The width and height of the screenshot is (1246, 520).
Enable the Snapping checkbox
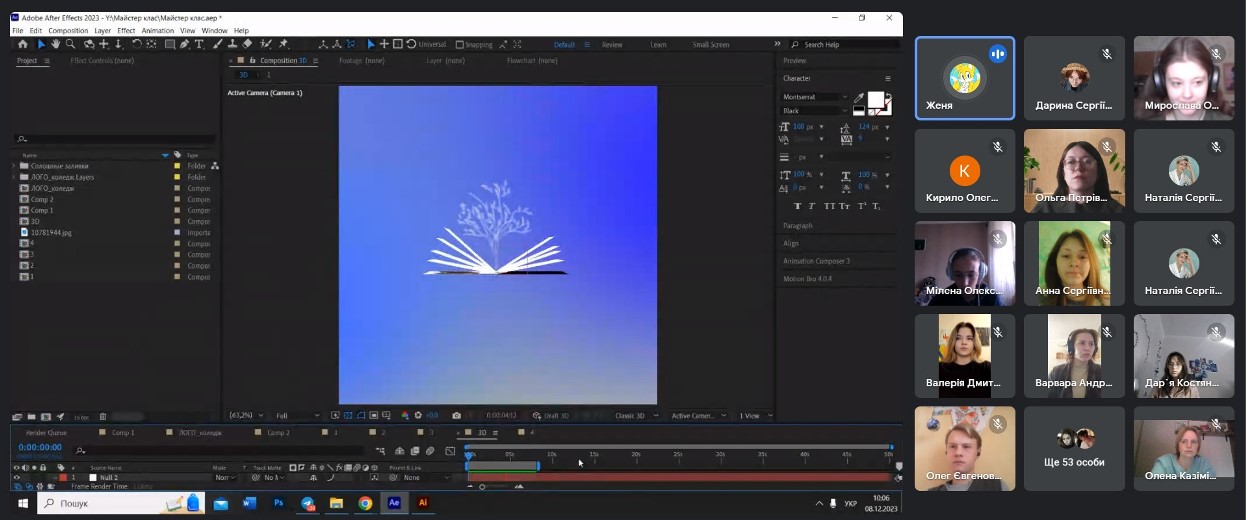click(460, 45)
